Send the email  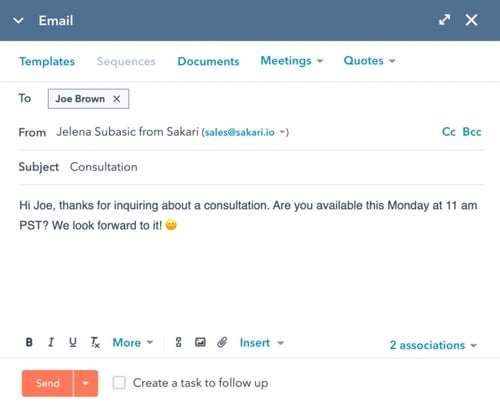(x=48, y=383)
